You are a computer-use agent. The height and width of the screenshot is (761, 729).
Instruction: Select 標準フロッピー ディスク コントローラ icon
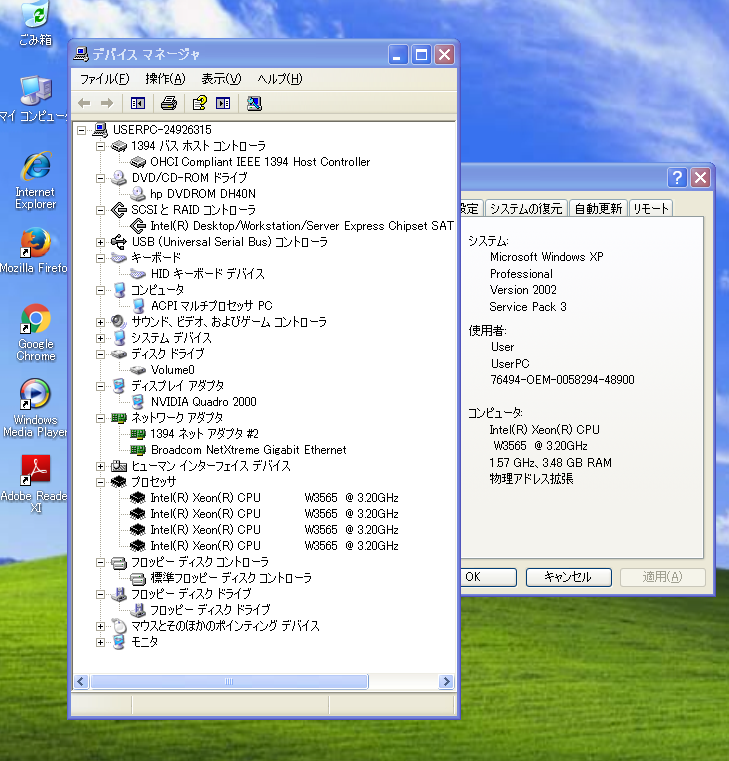pyautogui.click(x=138, y=578)
